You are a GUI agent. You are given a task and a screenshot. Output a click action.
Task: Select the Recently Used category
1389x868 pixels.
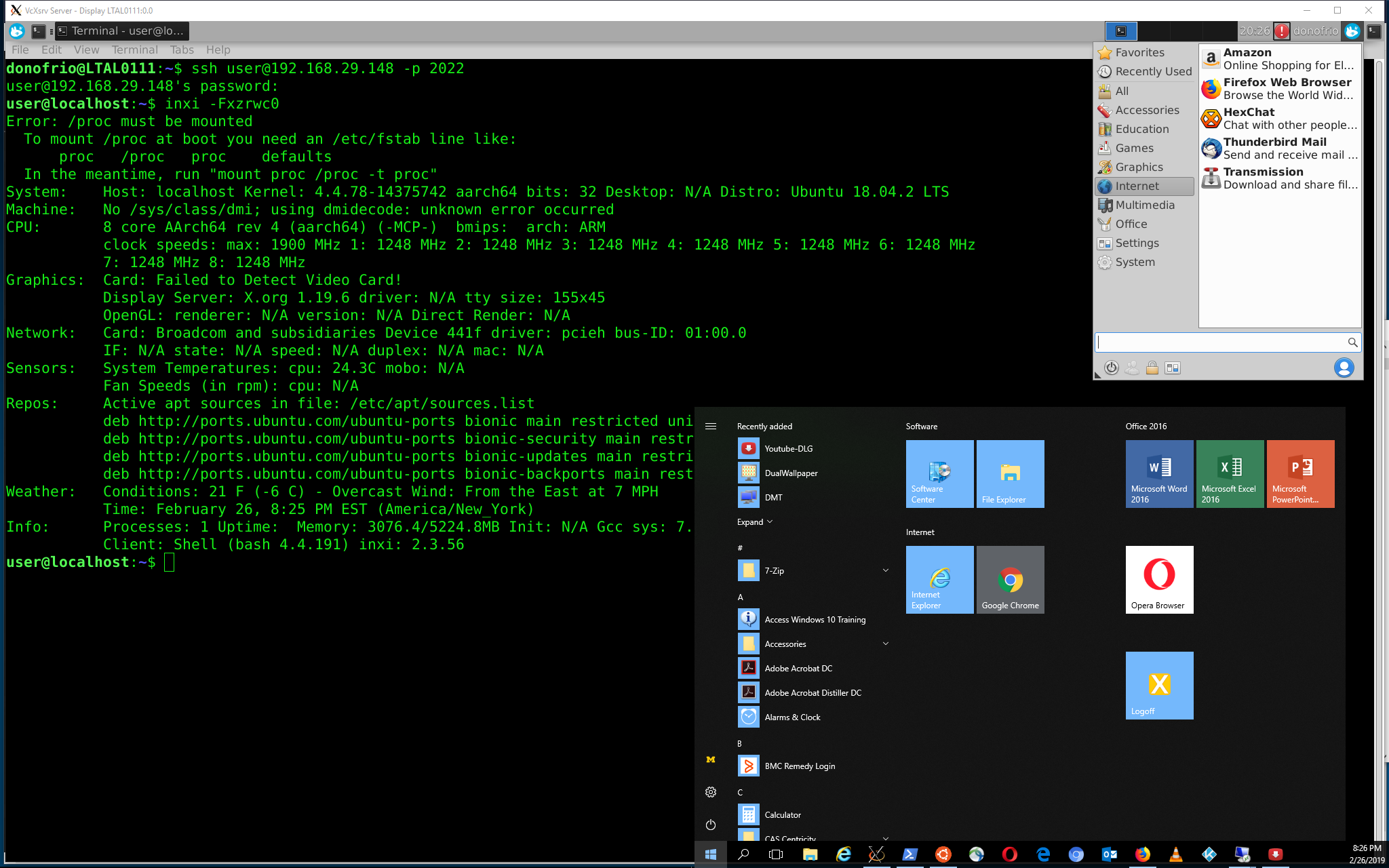coord(1145,71)
